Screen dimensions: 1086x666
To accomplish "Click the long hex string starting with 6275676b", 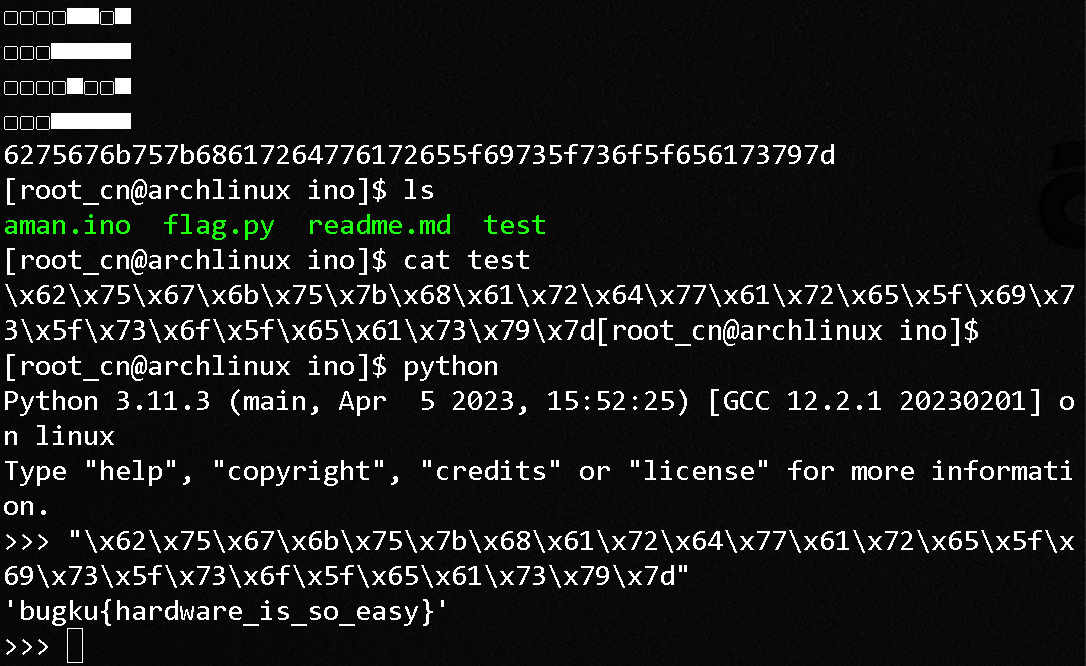I will pyautogui.click(x=420, y=156).
